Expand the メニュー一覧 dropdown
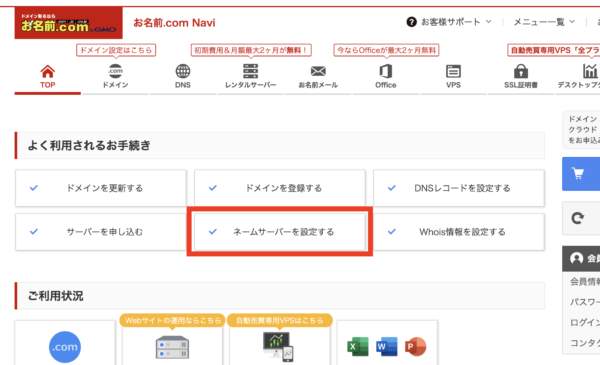 point(544,22)
